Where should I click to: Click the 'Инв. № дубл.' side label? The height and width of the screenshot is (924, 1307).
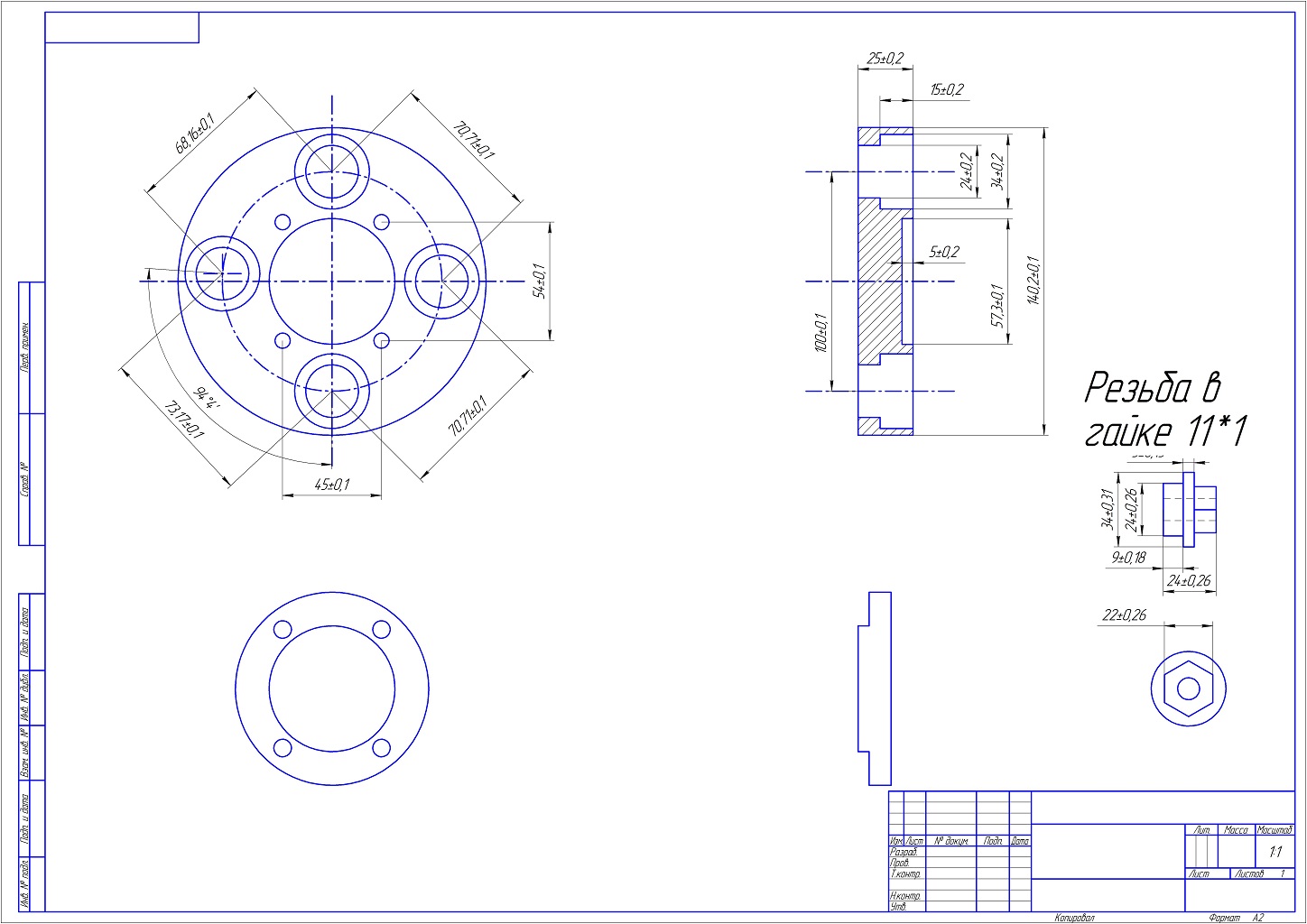coord(25,698)
